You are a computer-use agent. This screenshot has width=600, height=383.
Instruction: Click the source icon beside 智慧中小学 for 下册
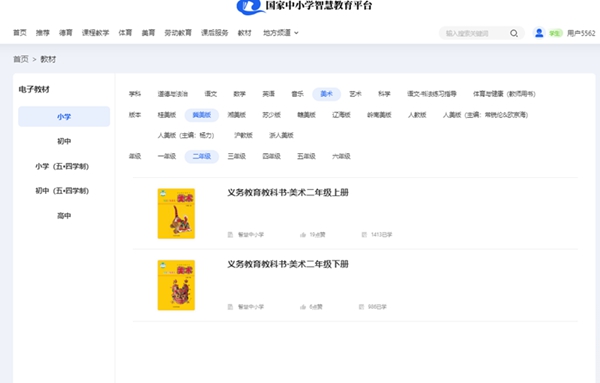pos(230,307)
